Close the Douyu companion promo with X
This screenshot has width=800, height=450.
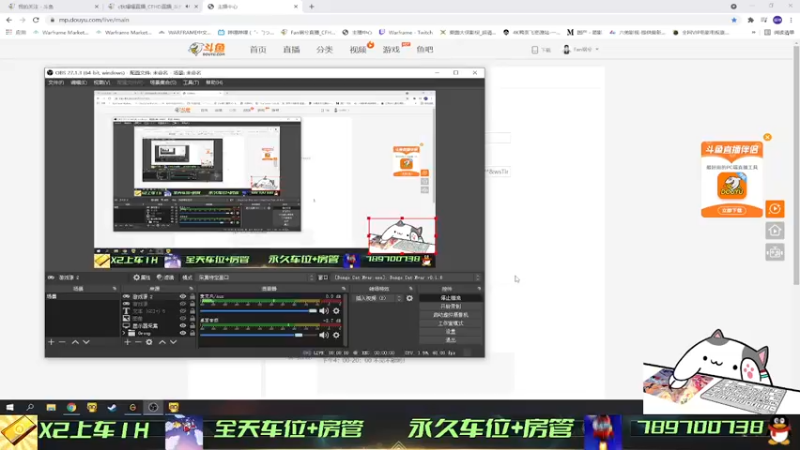(x=767, y=137)
